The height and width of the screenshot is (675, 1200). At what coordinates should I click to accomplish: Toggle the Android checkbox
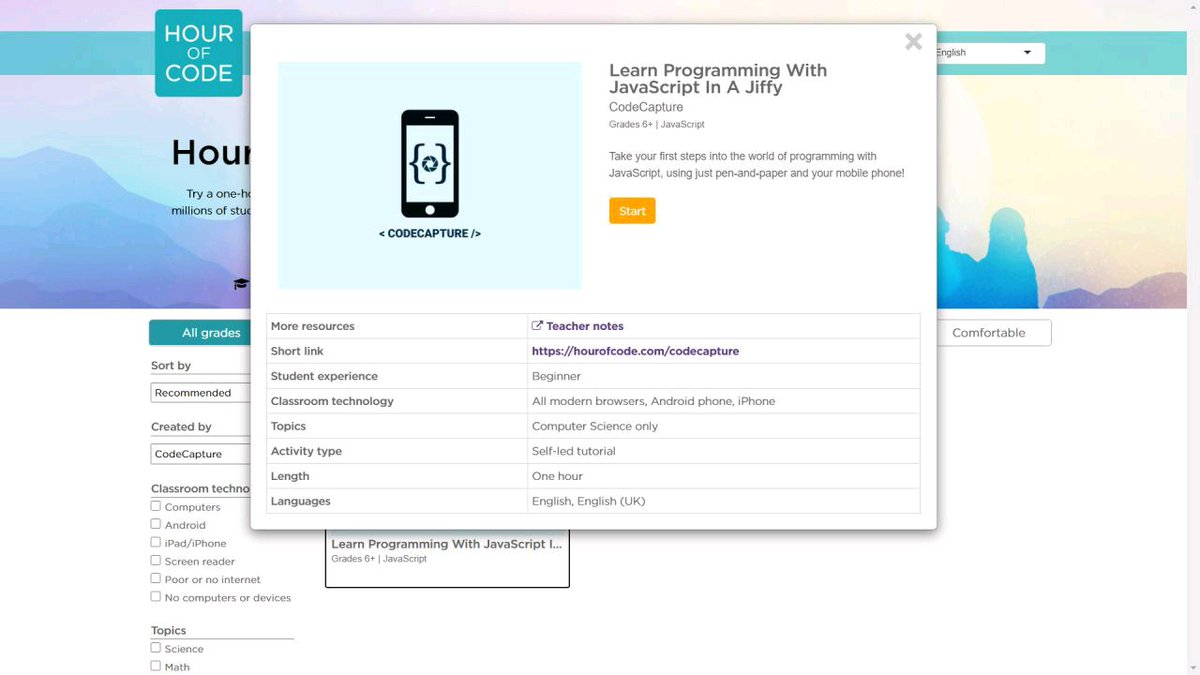pos(156,524)
